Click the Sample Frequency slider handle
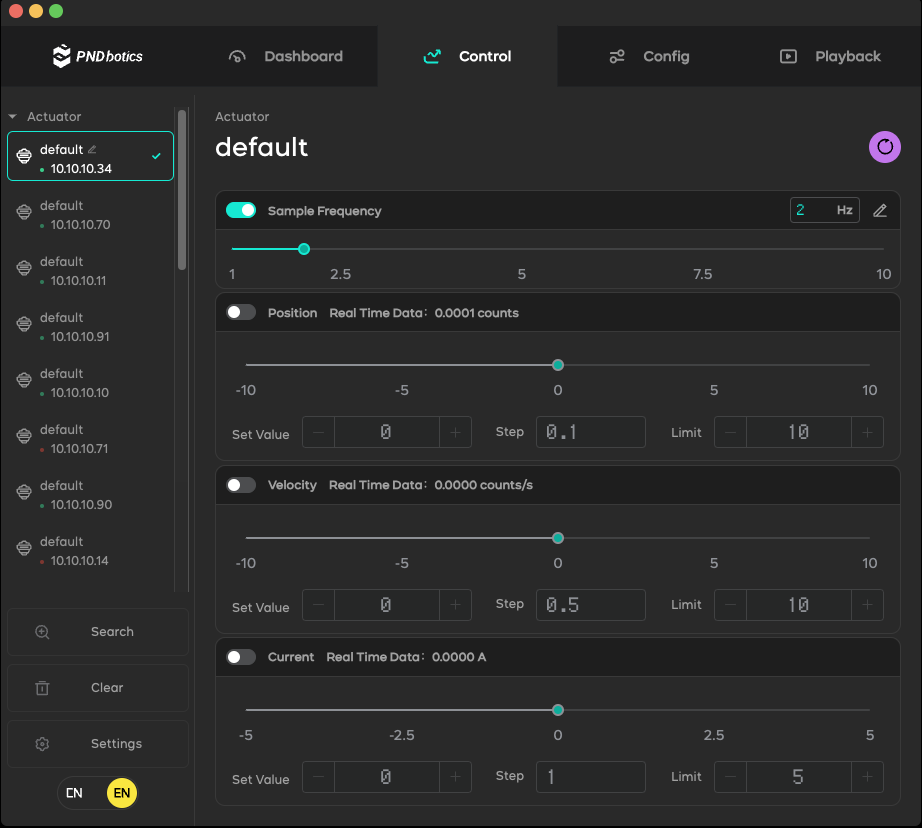The height and width of the screenshot is (828, 922). click(304, 249)
